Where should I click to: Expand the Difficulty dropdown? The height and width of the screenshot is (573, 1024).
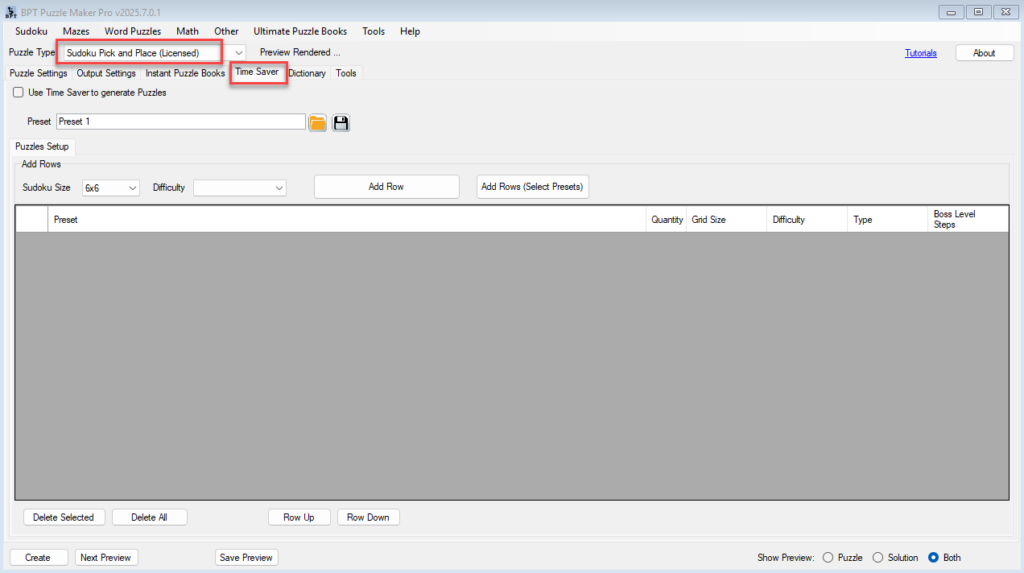point(279,188)
